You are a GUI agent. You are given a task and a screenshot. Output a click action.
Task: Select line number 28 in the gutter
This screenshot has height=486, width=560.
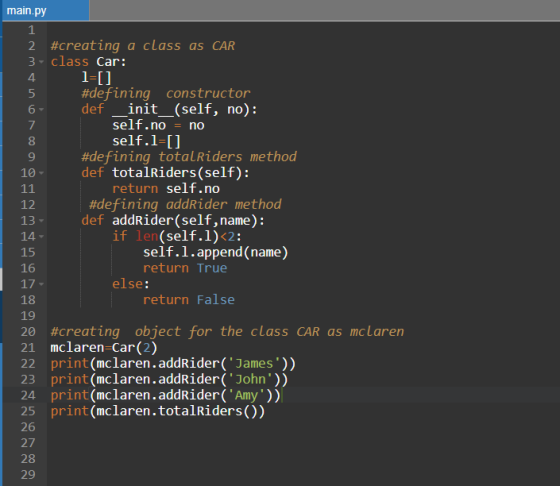click(28, 459)
